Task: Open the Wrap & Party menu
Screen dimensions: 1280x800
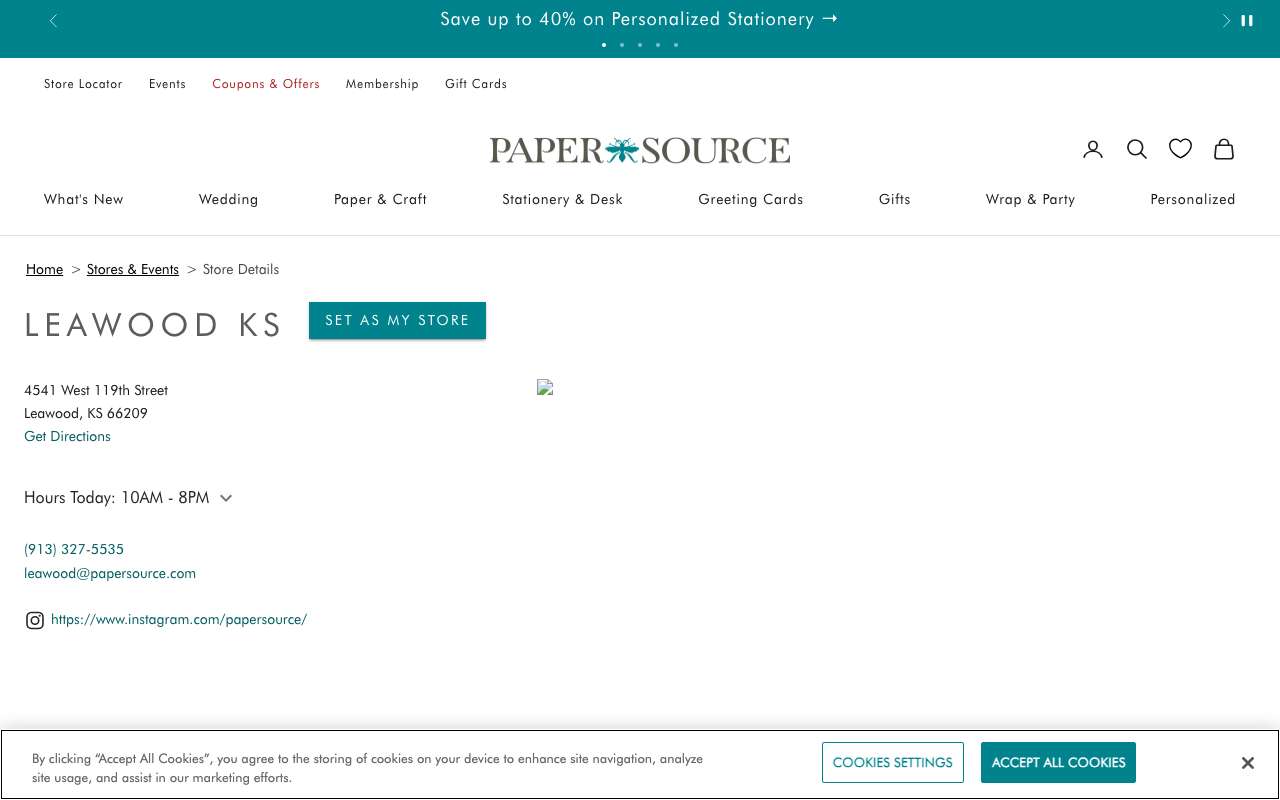Action: (x=1030, y=199)
